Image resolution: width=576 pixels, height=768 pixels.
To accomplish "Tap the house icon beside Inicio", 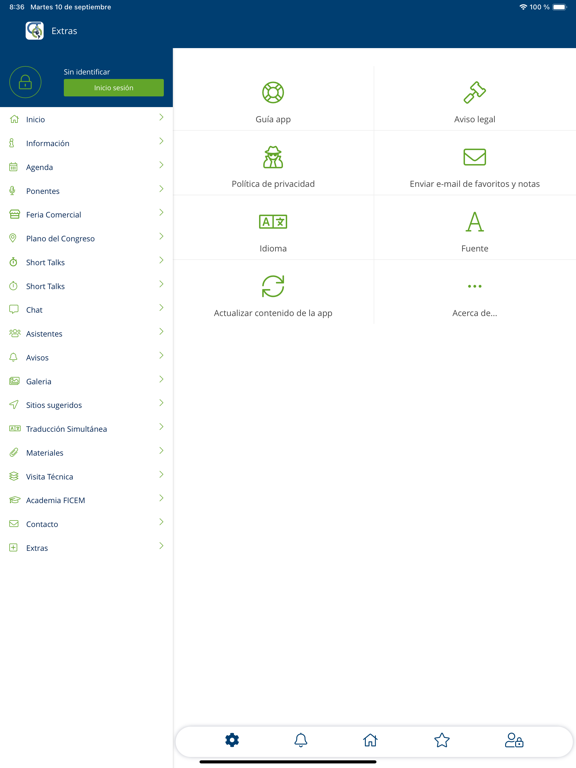I will [14, 119].
